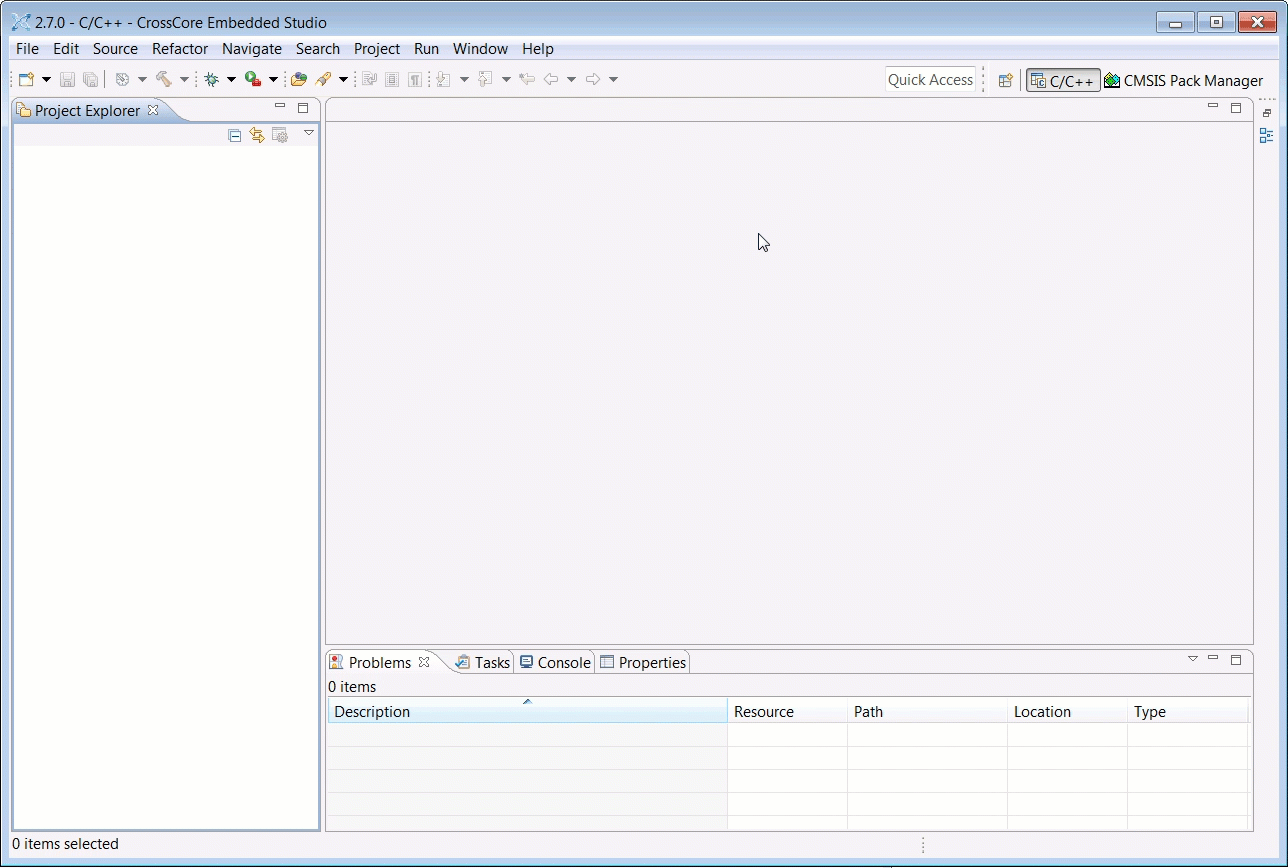Open the New wizard dropdown arrow
Viewport: 1288px width, 868px height.
click(46, 80)
